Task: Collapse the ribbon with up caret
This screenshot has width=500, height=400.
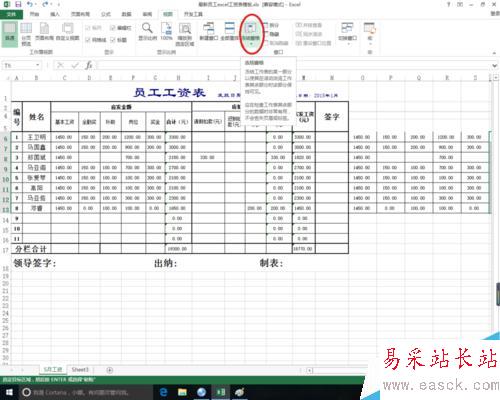Action: (x=494, y=52)
